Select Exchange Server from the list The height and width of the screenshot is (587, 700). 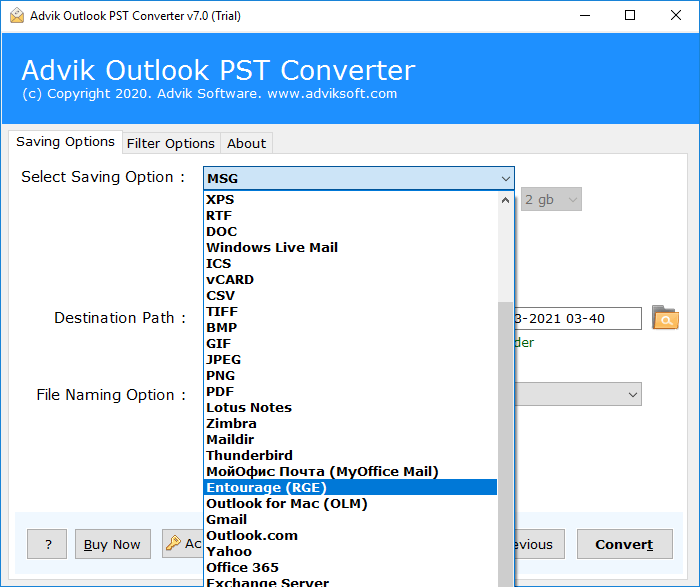pos(350,582)
